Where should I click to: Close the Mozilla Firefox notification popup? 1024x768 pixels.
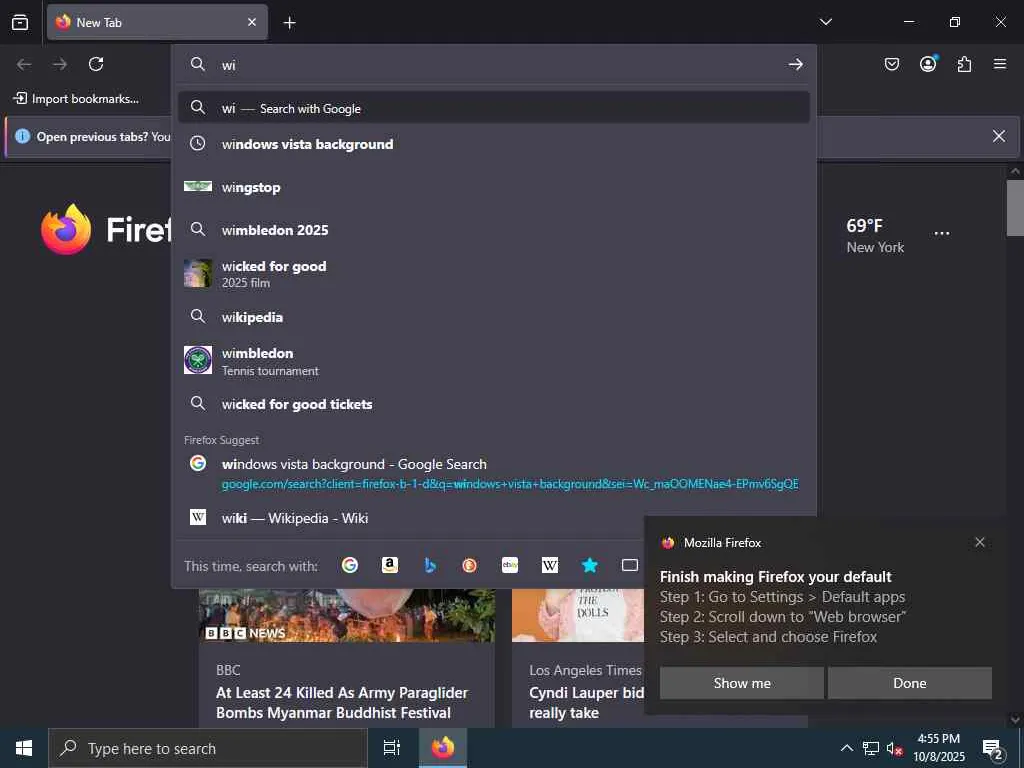pyautogui.click(x=980, y=542)
